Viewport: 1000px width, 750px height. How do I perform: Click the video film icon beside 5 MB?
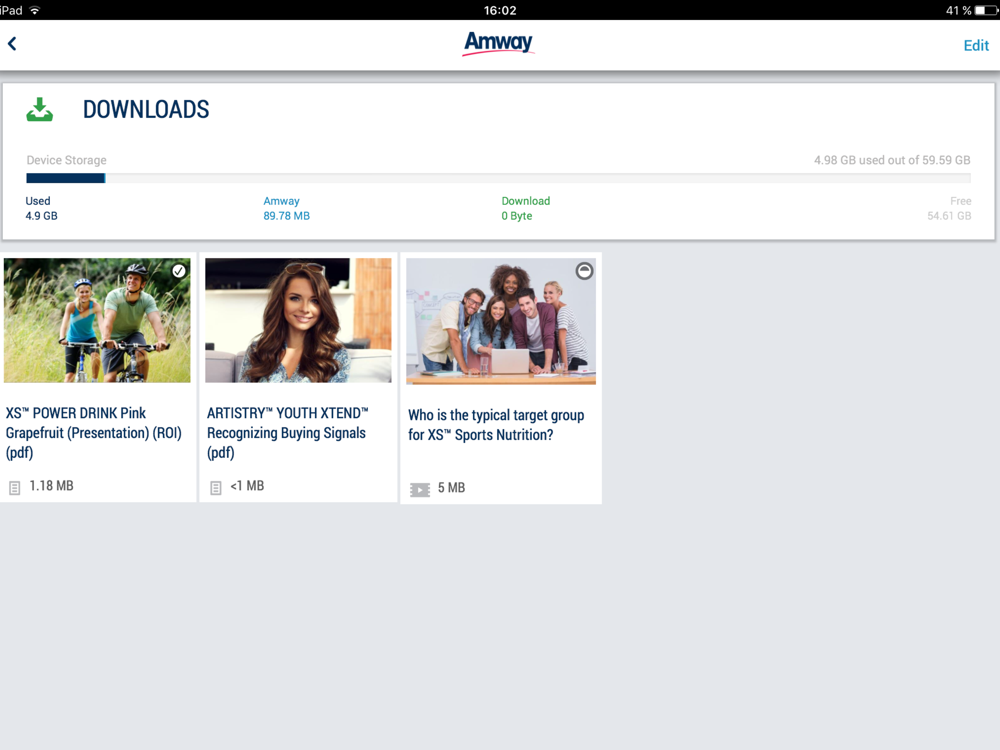420,489
